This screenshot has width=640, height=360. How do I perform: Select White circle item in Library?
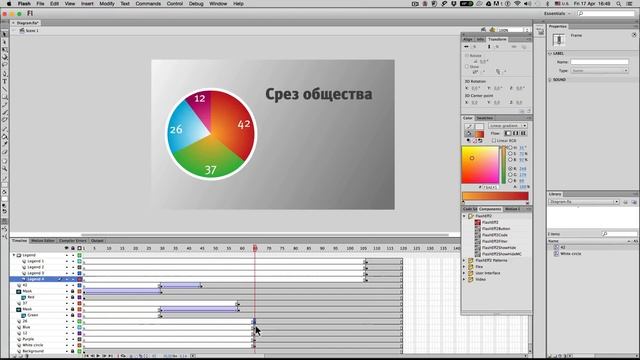tap(570, 254)
